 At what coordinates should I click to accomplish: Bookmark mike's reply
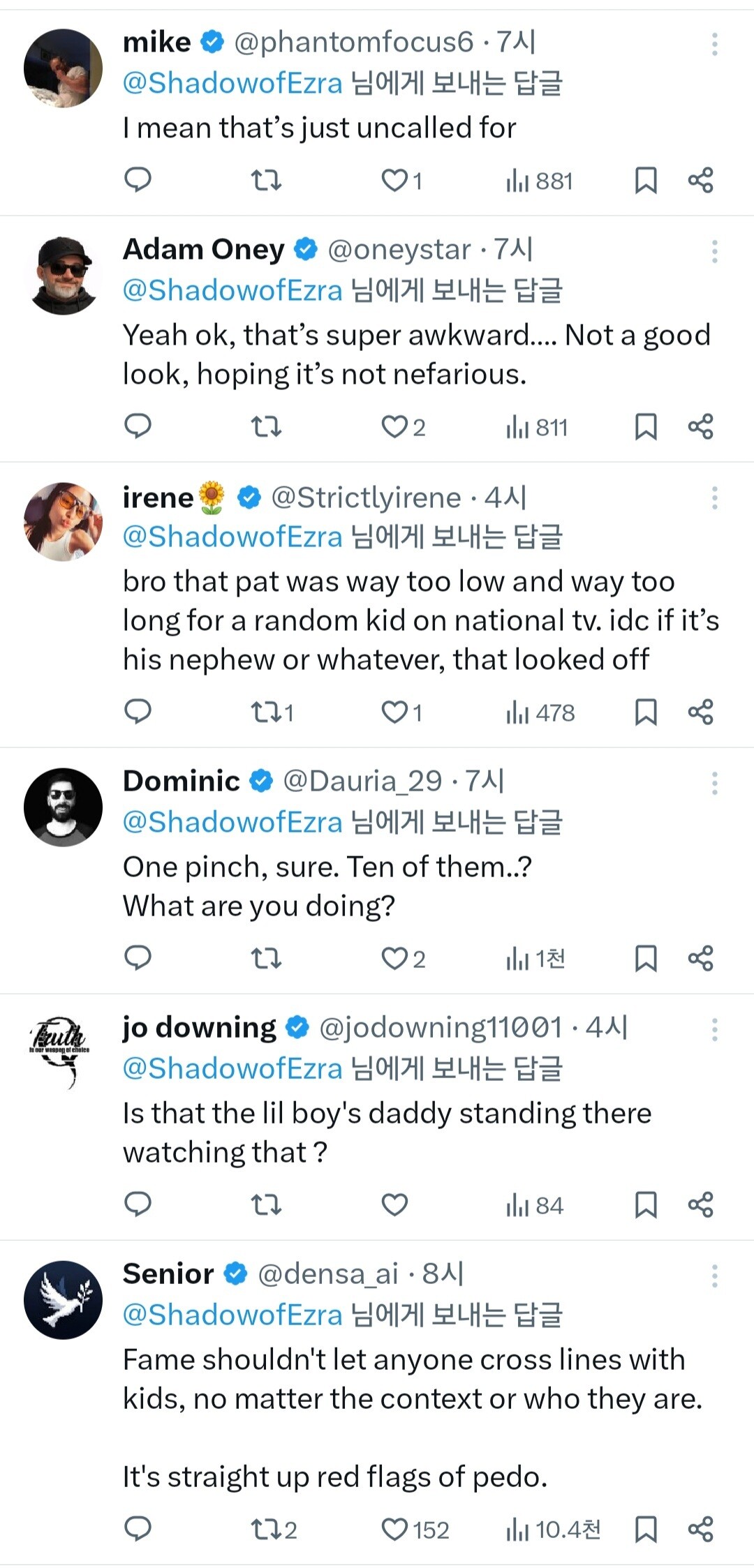pos(645,180)
